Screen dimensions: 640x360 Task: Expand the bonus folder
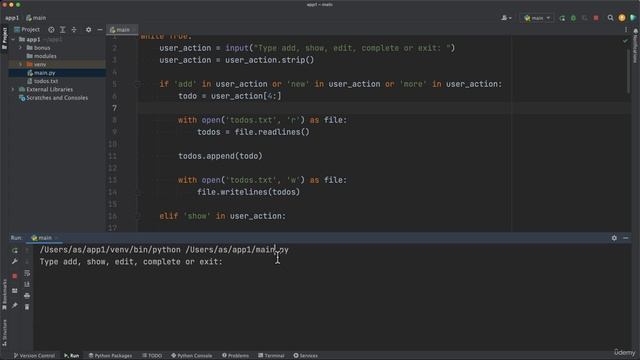coord(20,48)
